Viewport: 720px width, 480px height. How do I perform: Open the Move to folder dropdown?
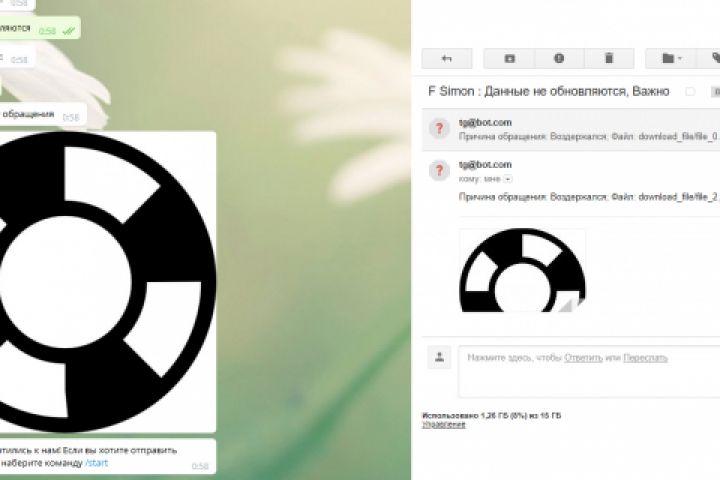671,58
